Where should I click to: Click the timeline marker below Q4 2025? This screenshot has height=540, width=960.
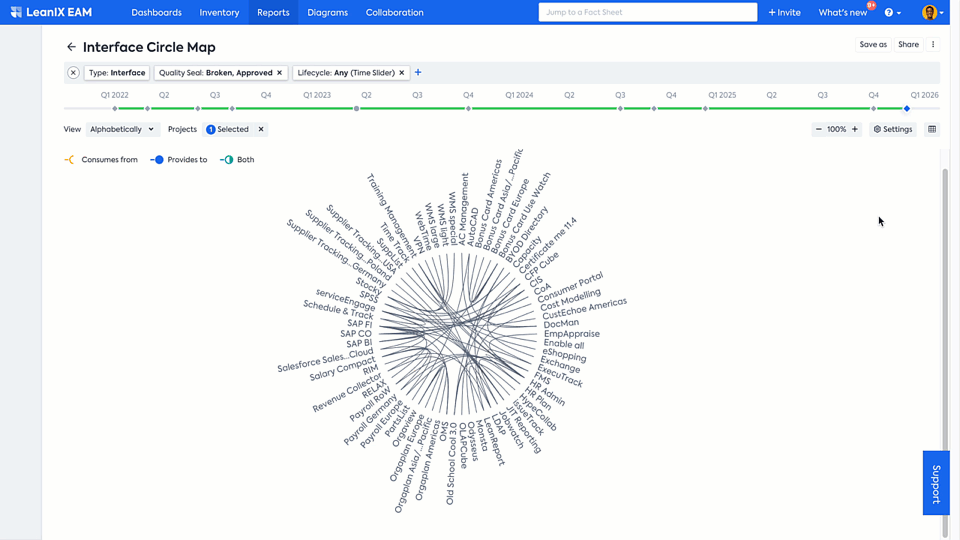874,108
